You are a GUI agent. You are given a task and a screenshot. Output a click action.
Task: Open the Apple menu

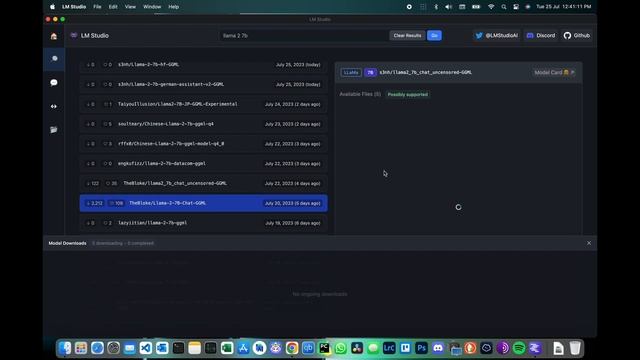pos(52,7)
